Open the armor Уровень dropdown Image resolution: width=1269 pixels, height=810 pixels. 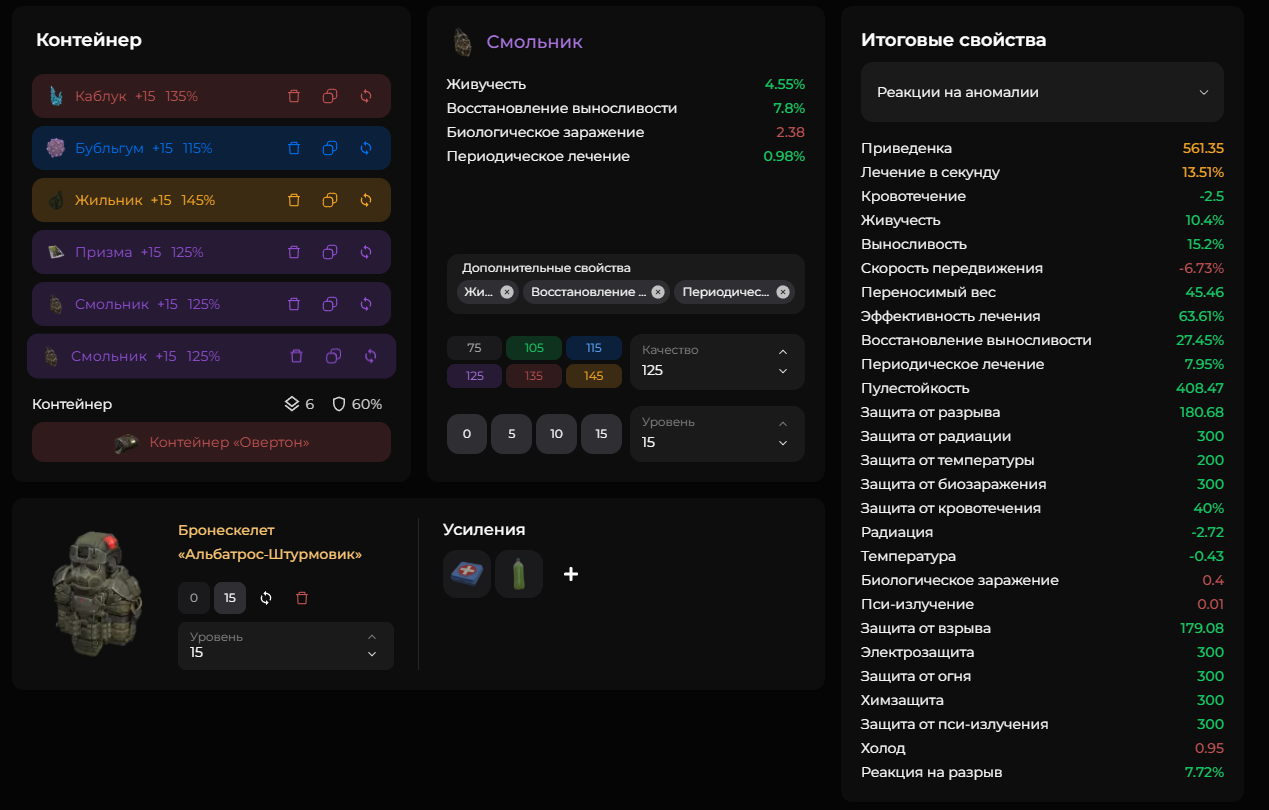tap(286, 646)
